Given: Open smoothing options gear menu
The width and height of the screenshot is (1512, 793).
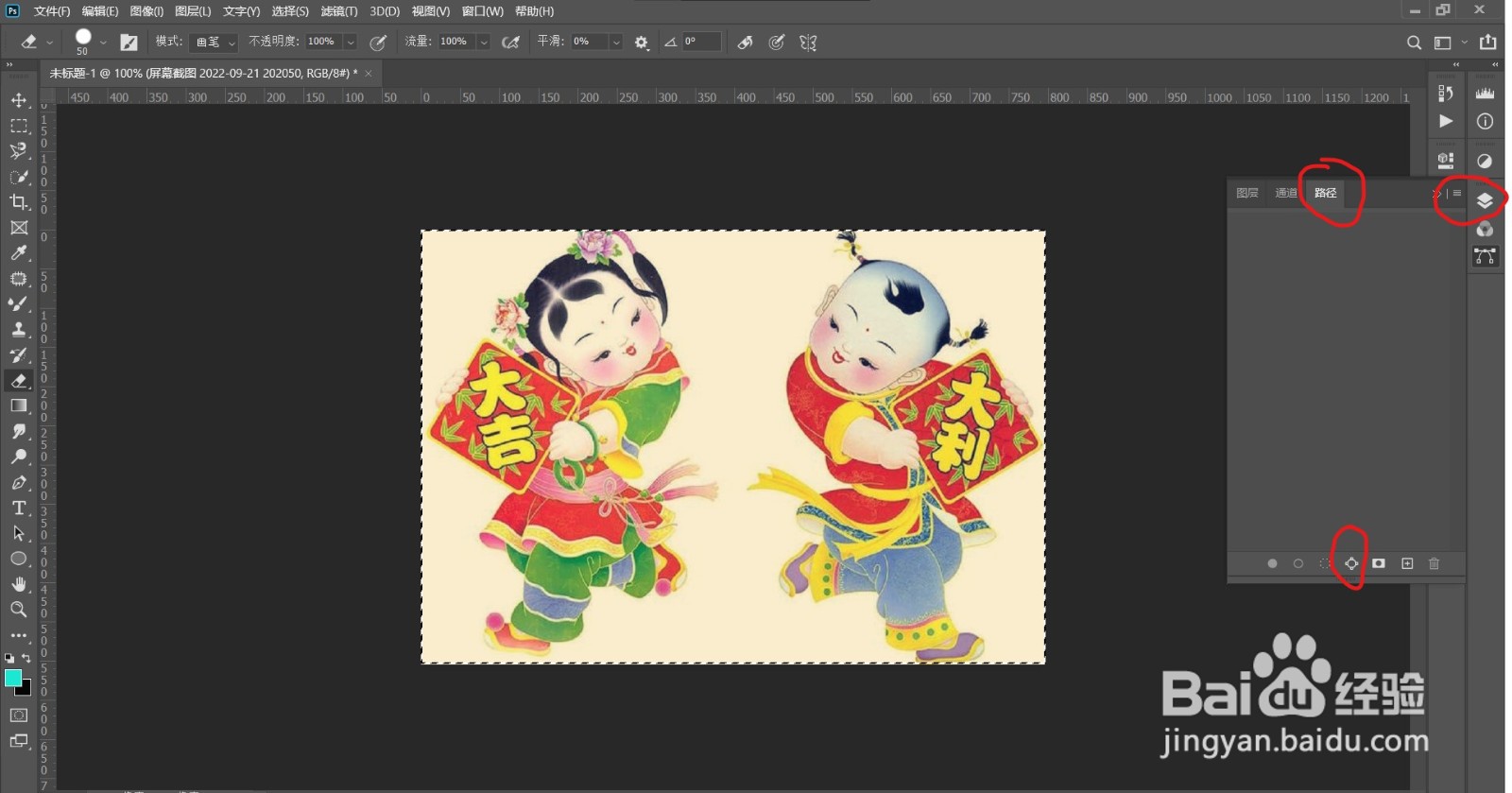Looking at the screenshot, I should click(642, 43).
